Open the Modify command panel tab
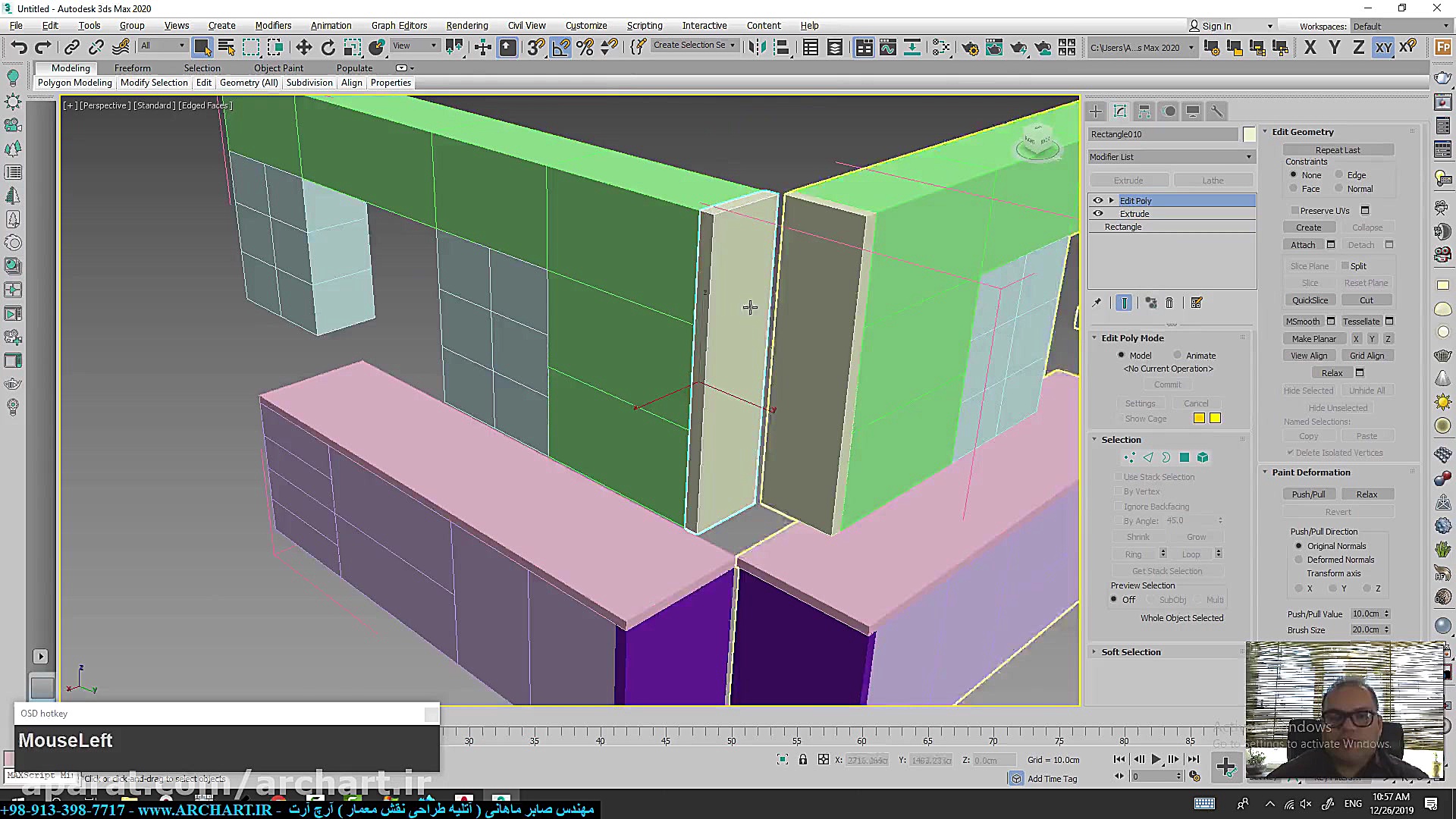The width and height of the screenshot is (1456, 819). coord(1120,111)
